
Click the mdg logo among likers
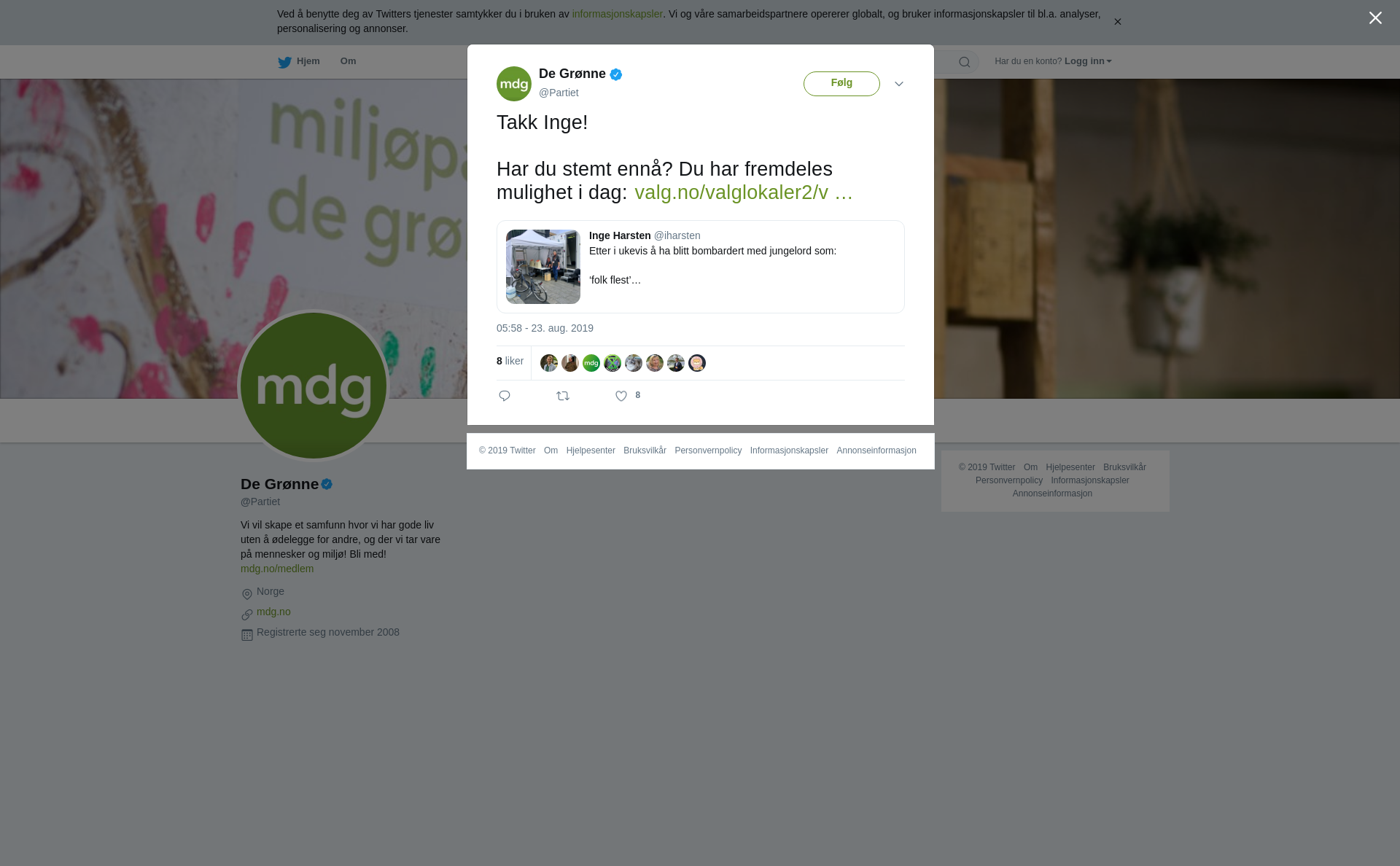tap(591, 363)
